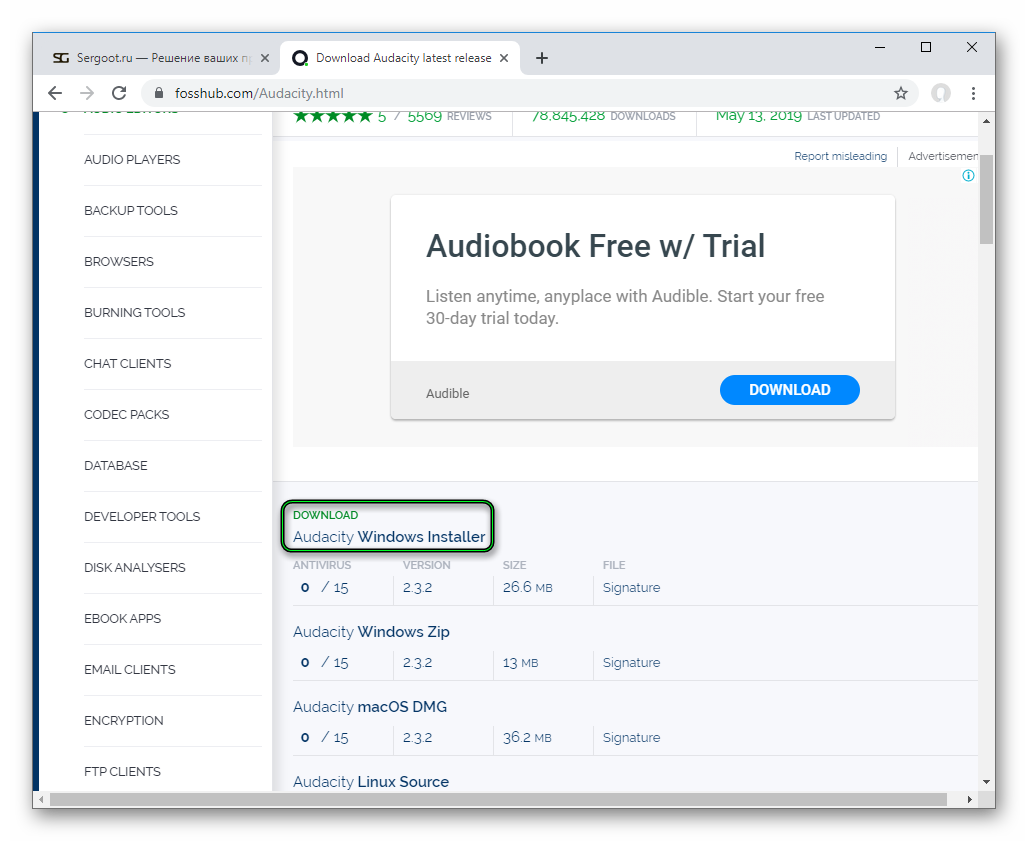Open a new tab with plus icon

[542, 58]
